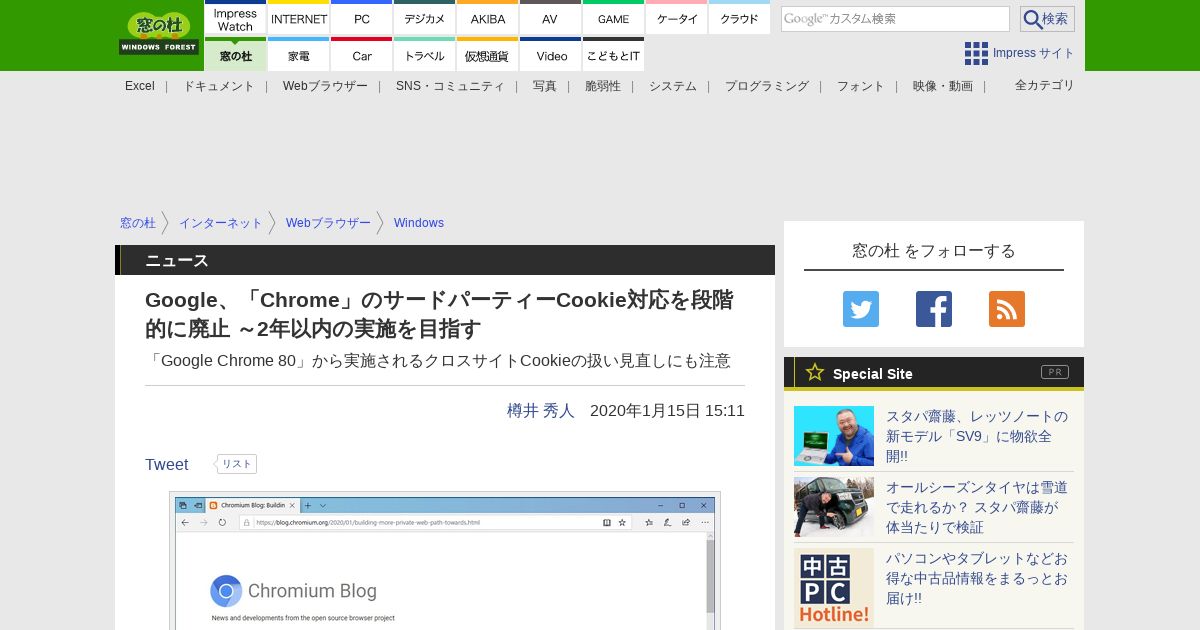Open the Twitter follow icon

861,309
